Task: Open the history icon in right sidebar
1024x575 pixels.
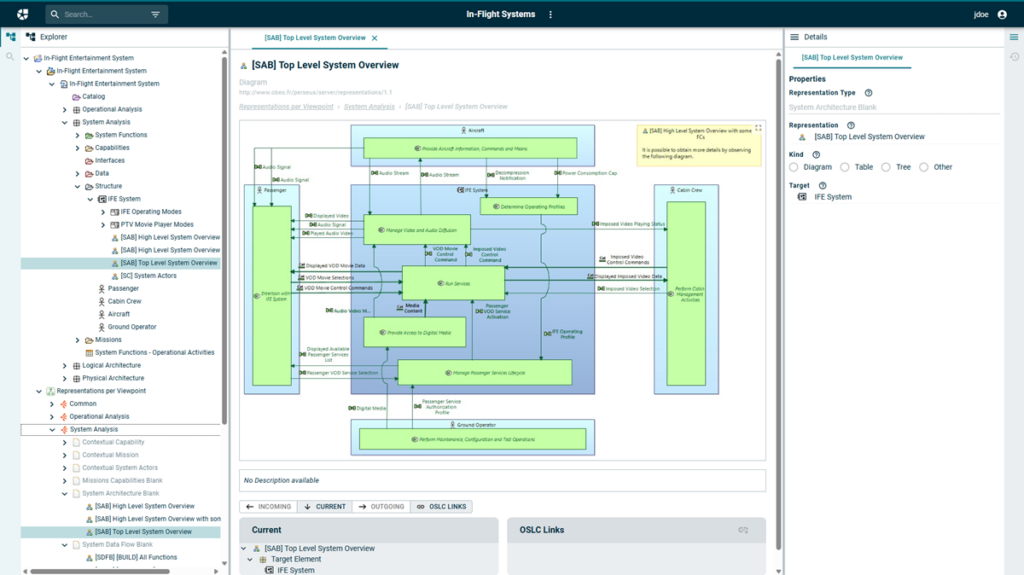Action: [1014, 56]
